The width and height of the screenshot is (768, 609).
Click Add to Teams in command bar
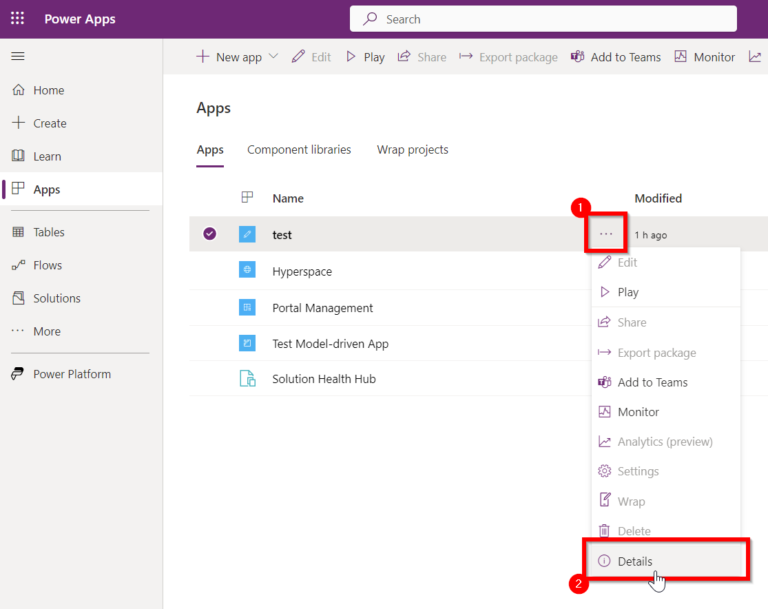tap(616, 57)
